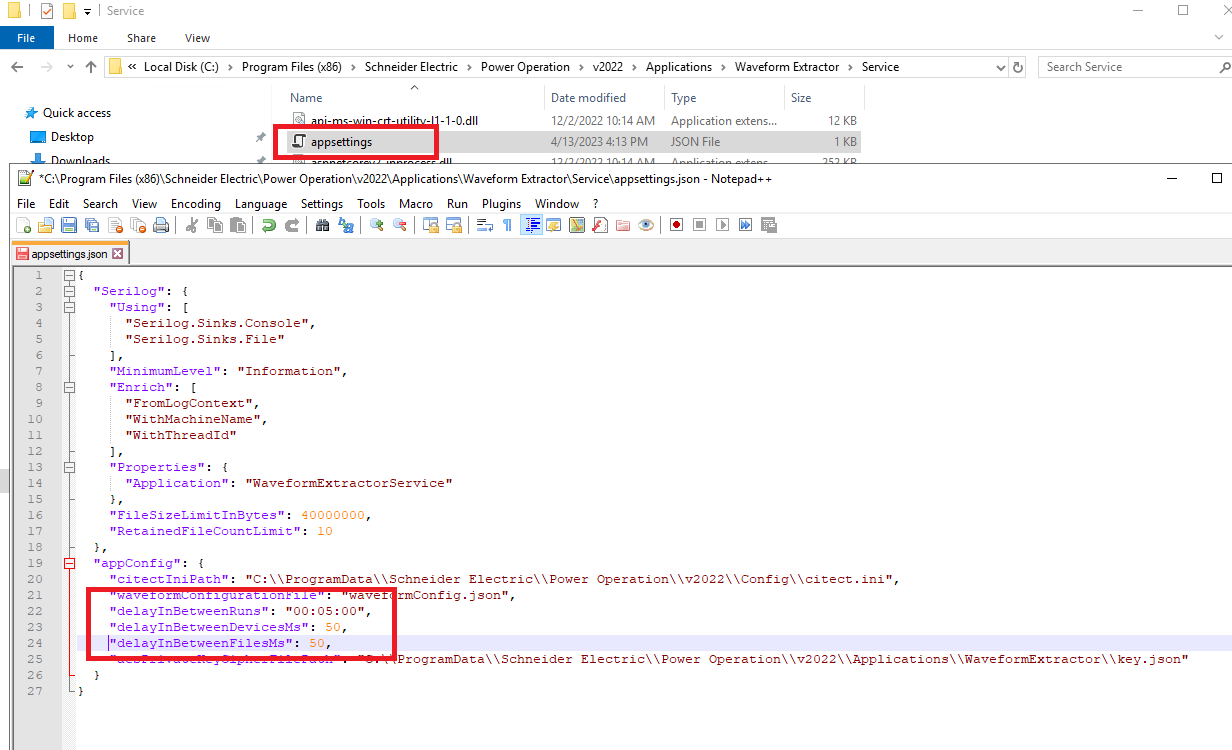Close the appsettings.json tab via X

(117, 254)
